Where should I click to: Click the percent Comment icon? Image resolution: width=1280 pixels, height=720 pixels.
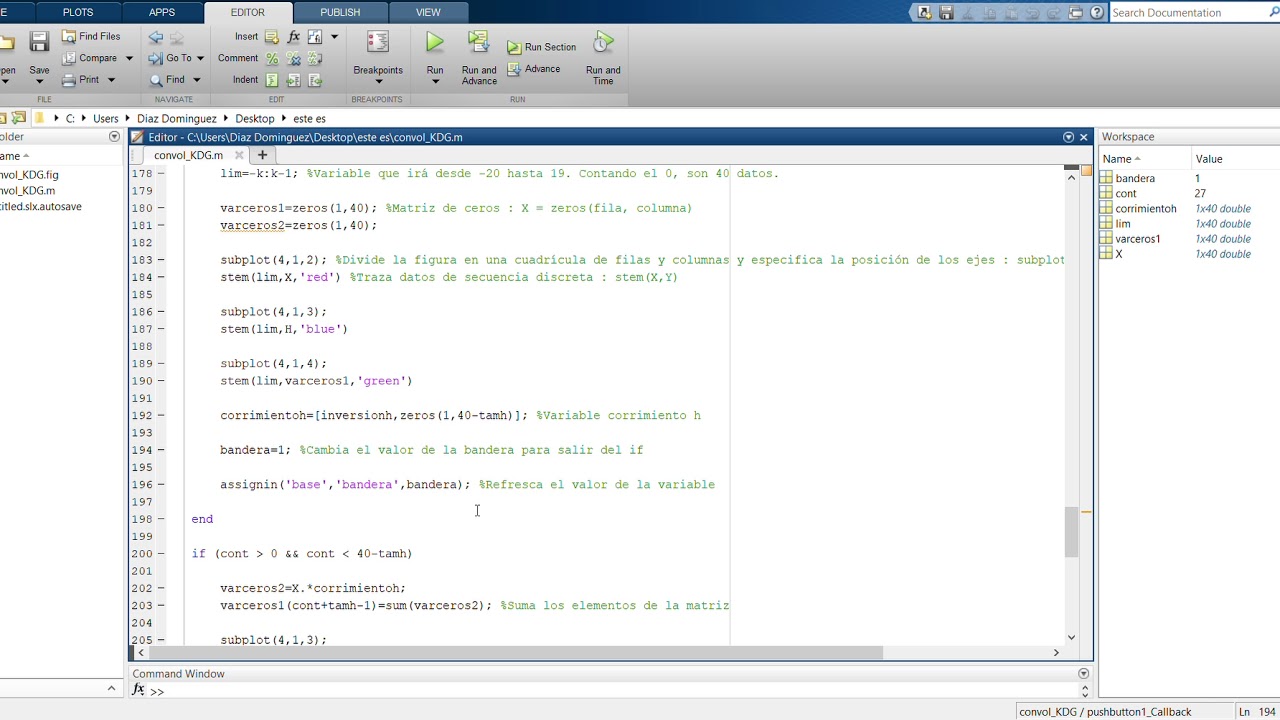(x=272, y=58)
